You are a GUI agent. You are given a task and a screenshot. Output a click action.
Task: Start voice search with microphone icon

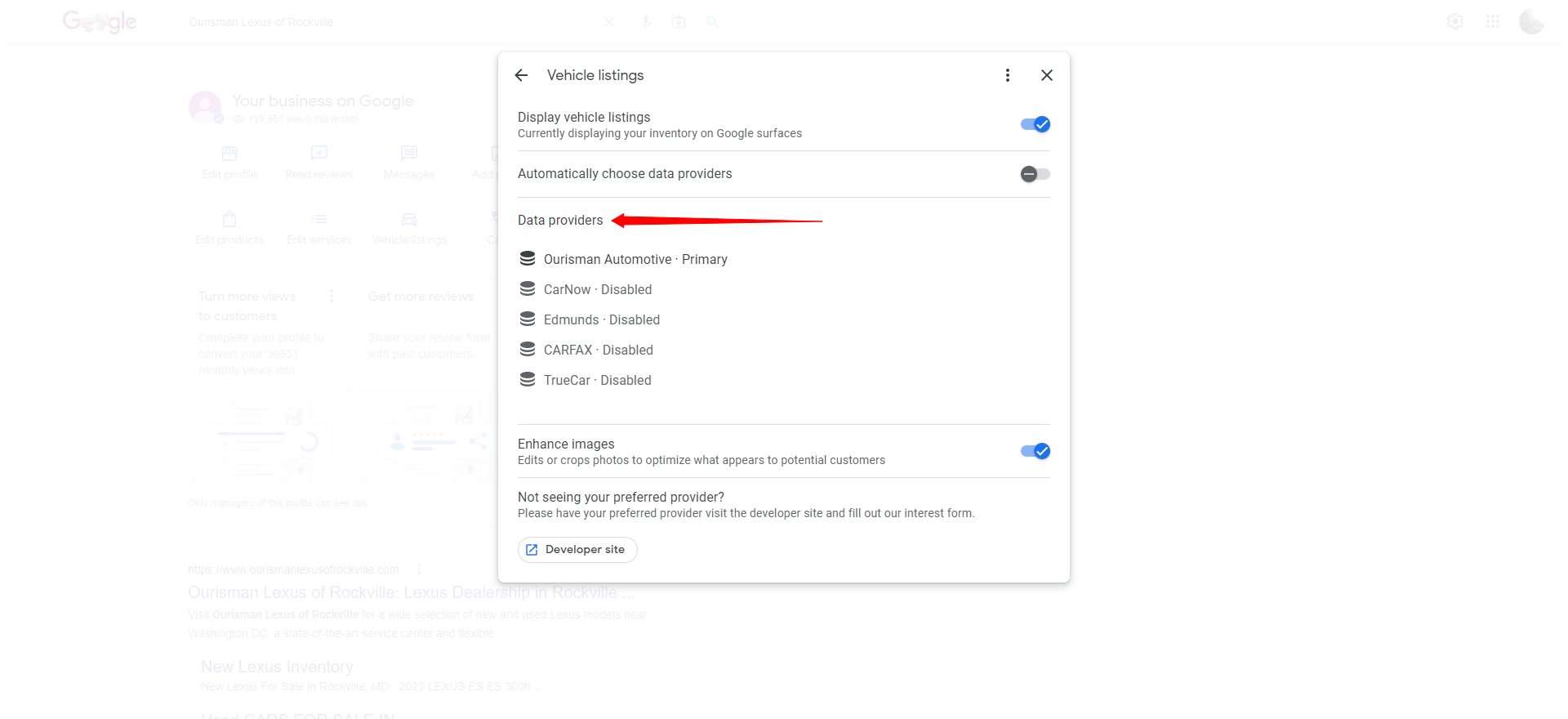pyautogui.click(x=646, y=22)
